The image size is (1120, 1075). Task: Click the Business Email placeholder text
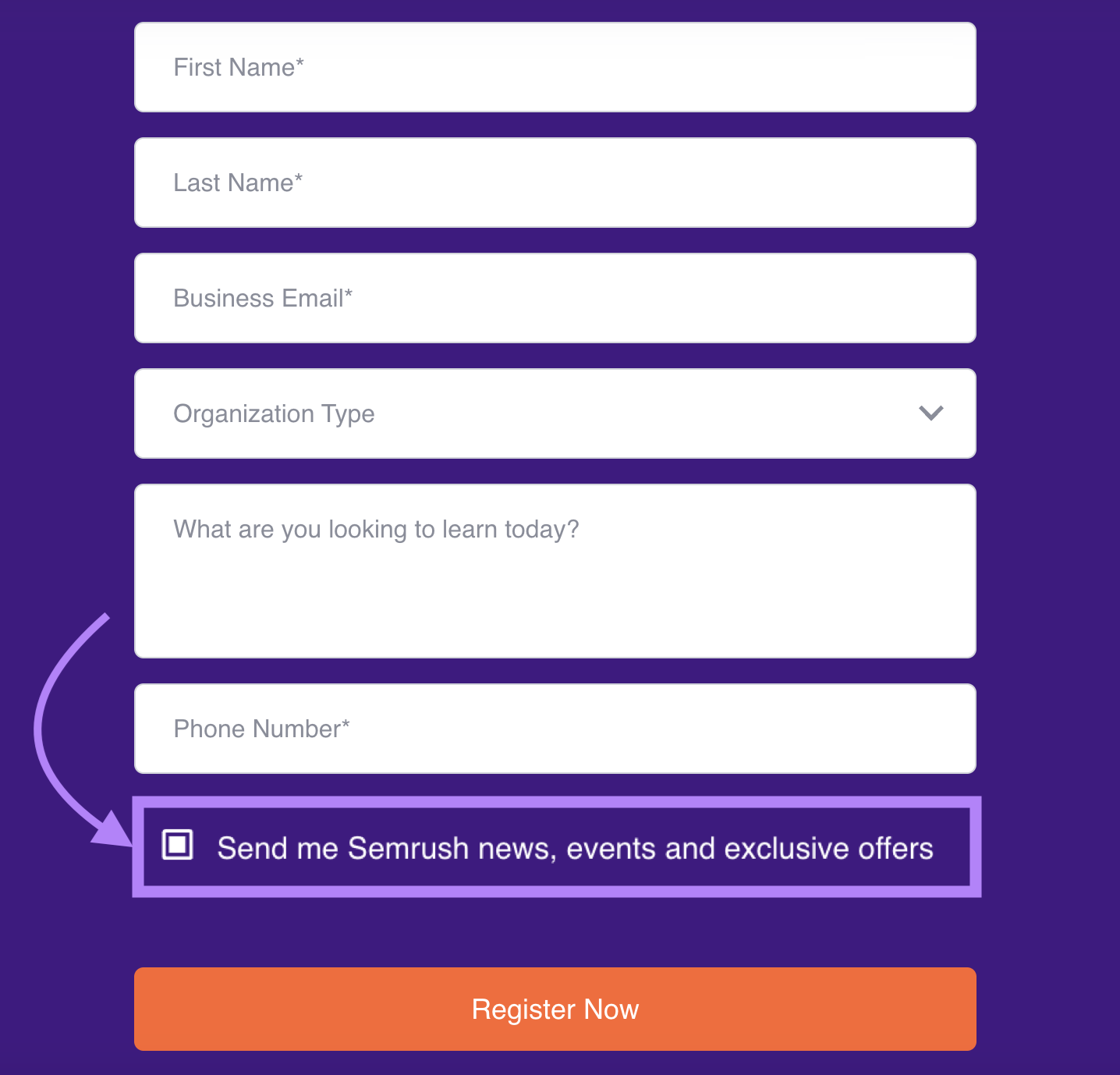pyautogui.click(x=262, y=298)
